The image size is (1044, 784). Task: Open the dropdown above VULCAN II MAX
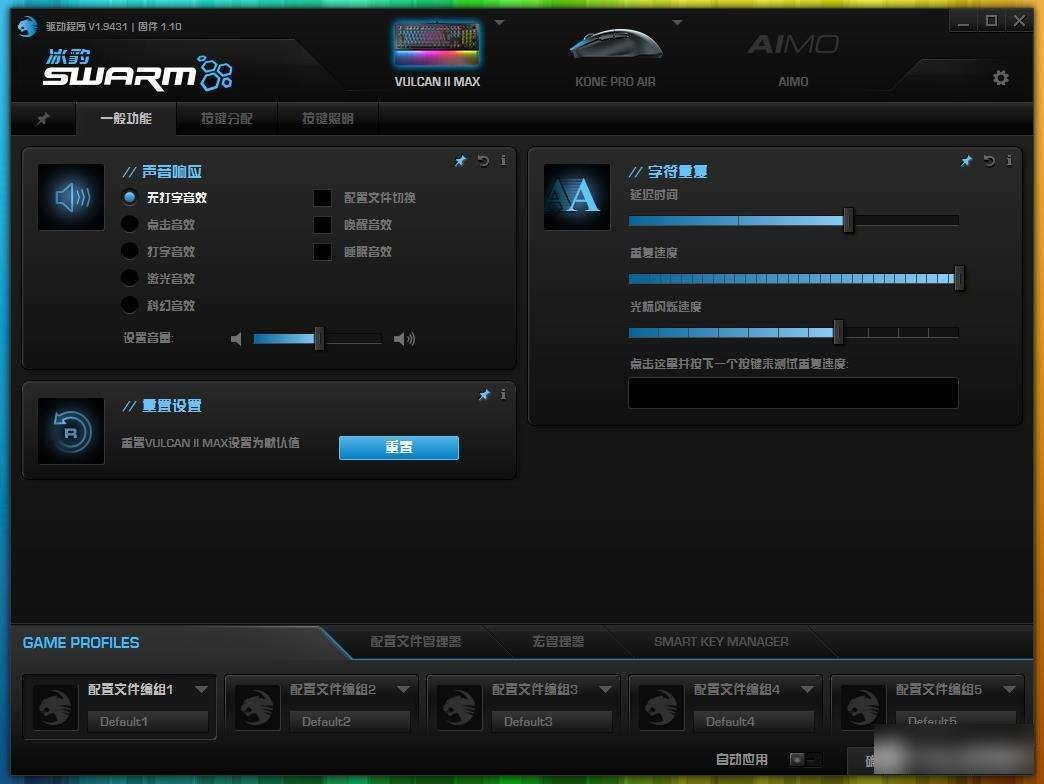[499, 23]
